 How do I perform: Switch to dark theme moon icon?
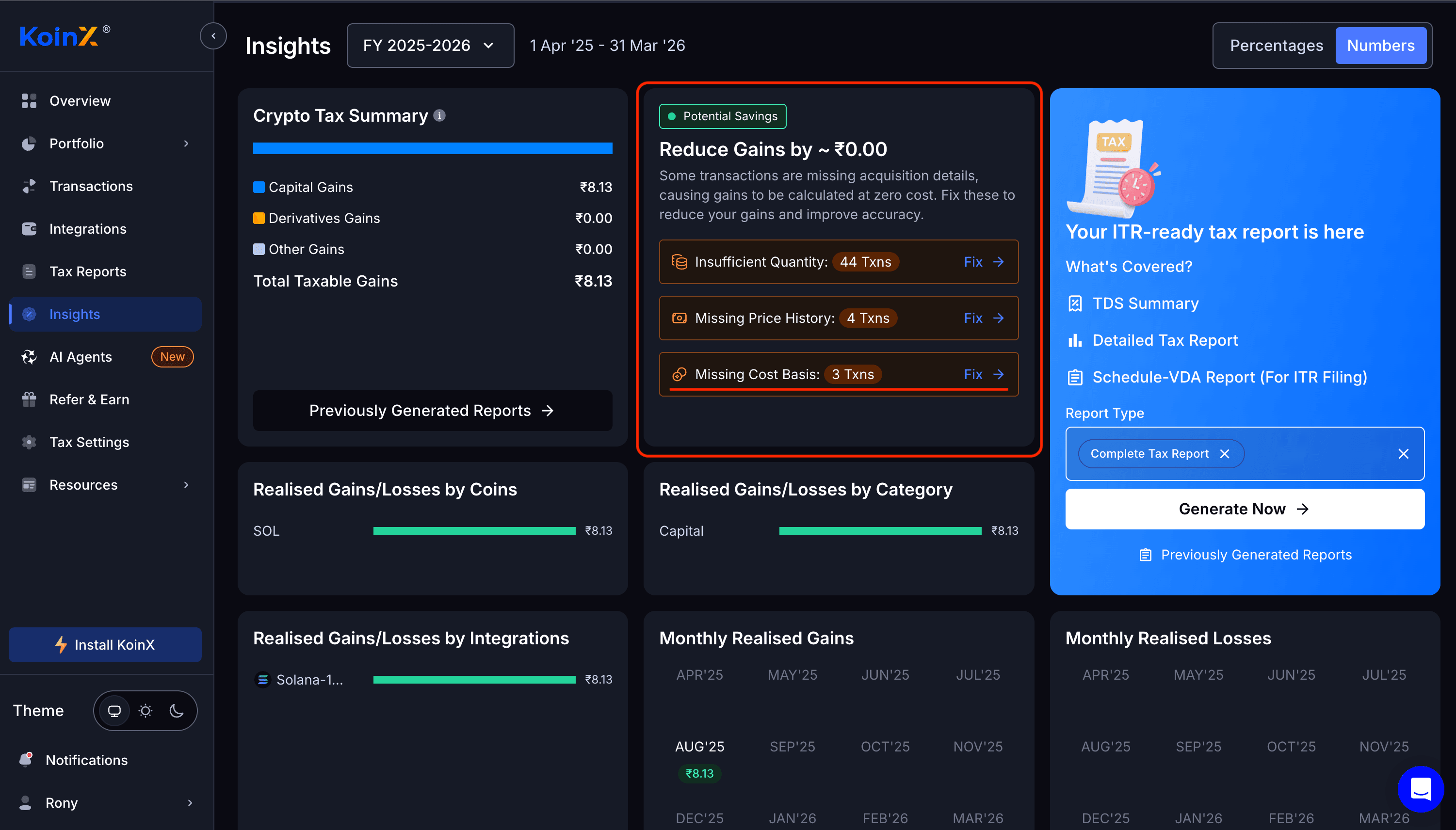pyautogui.click(x=177, y=711)
